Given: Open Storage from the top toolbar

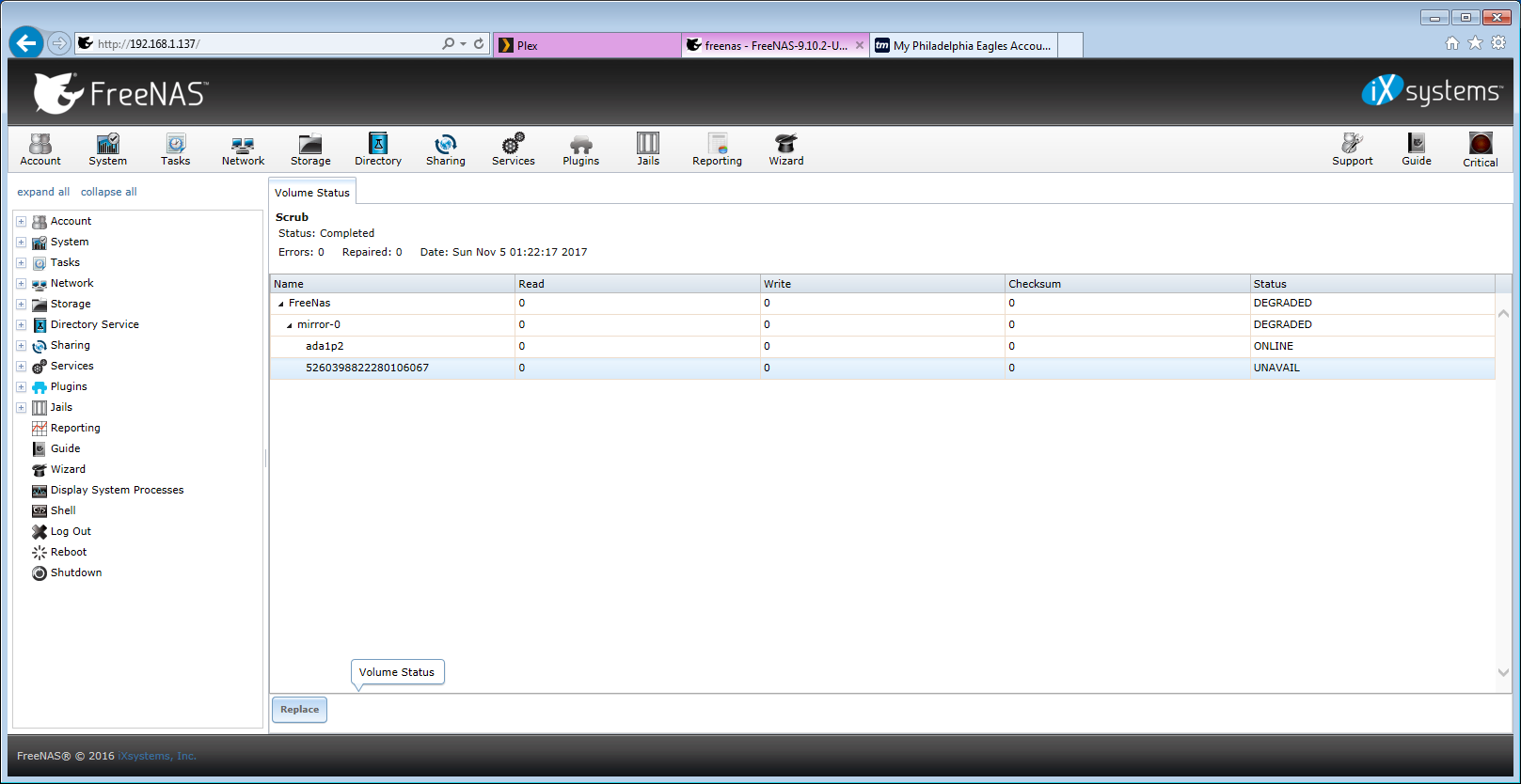Looking at the screenshot, I should (x=310, y=149).
